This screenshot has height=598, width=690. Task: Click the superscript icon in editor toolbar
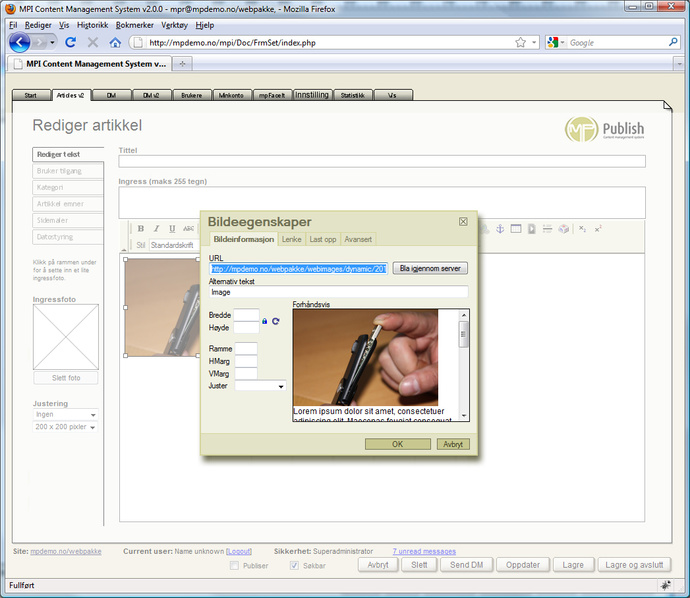(x=598, y=229)
